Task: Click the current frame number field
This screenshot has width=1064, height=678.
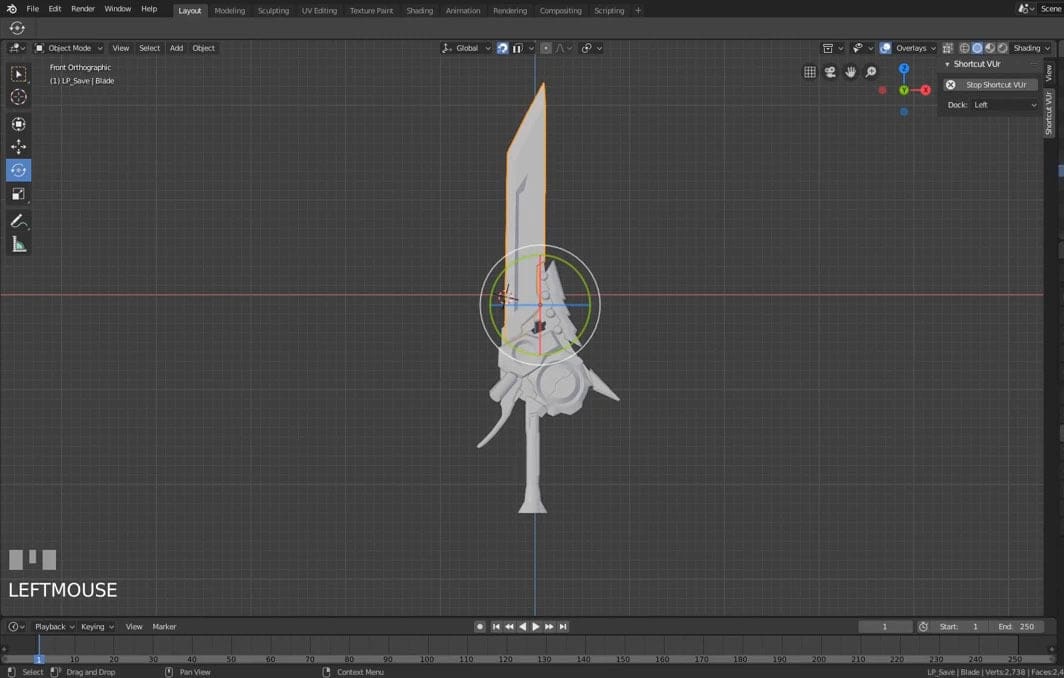Action: (x=885, y=626)
